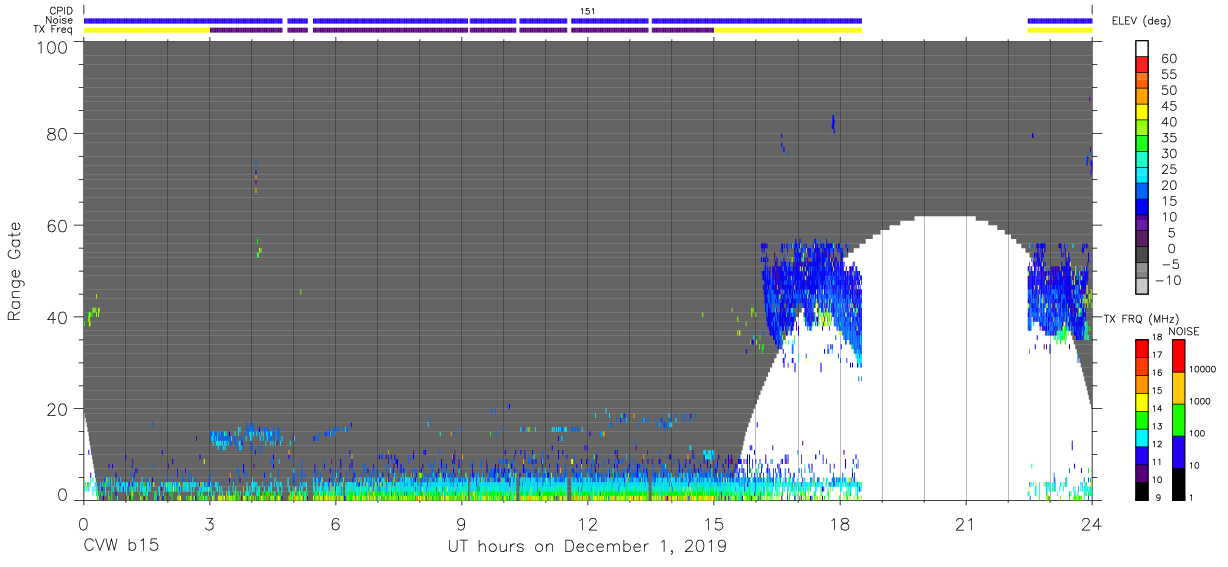Click the x-axis tick label '6'
Screen dimensions: 1228x567
tap(335, 524)
